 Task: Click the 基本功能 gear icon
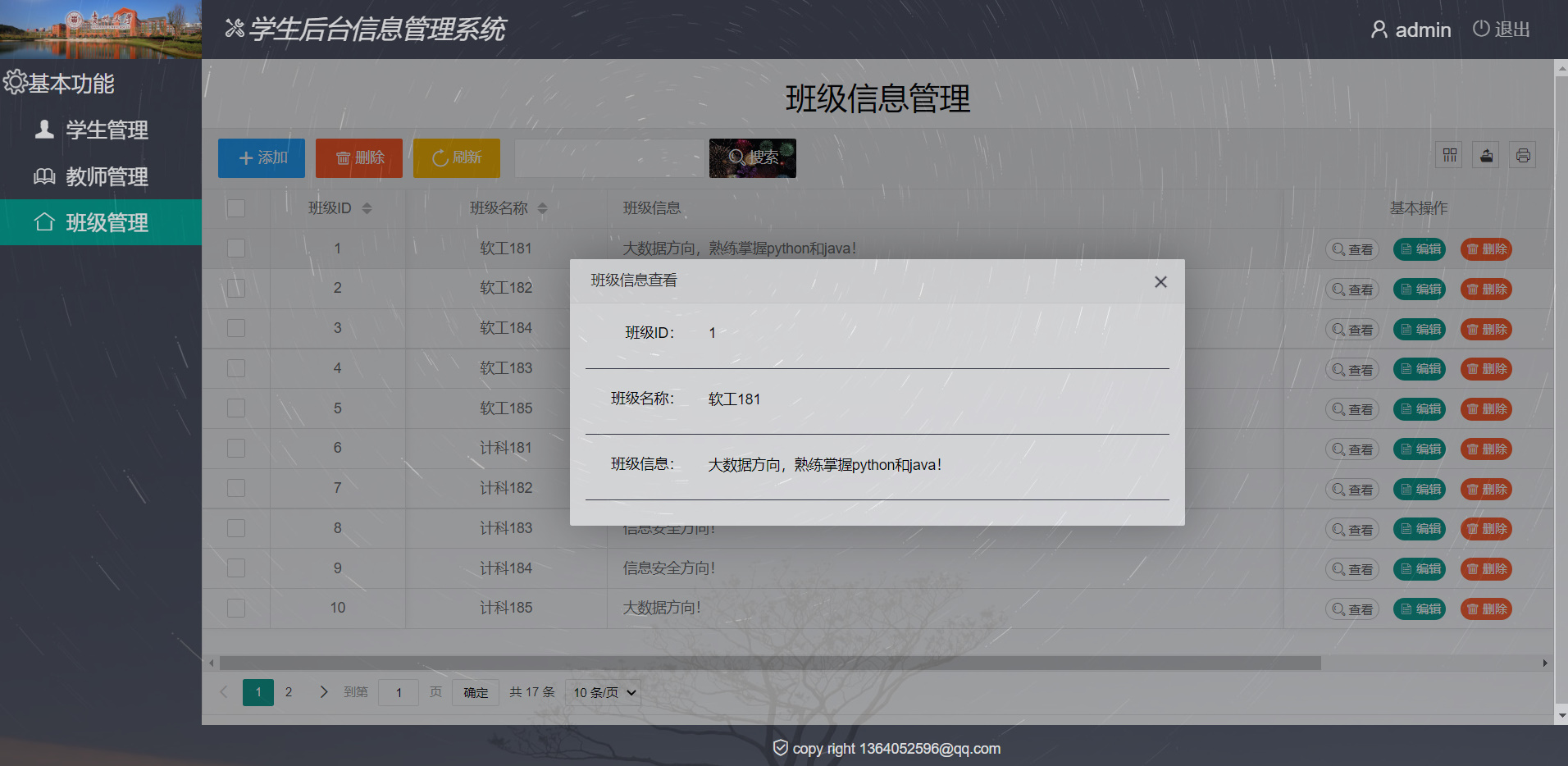(x=15, y=82)
